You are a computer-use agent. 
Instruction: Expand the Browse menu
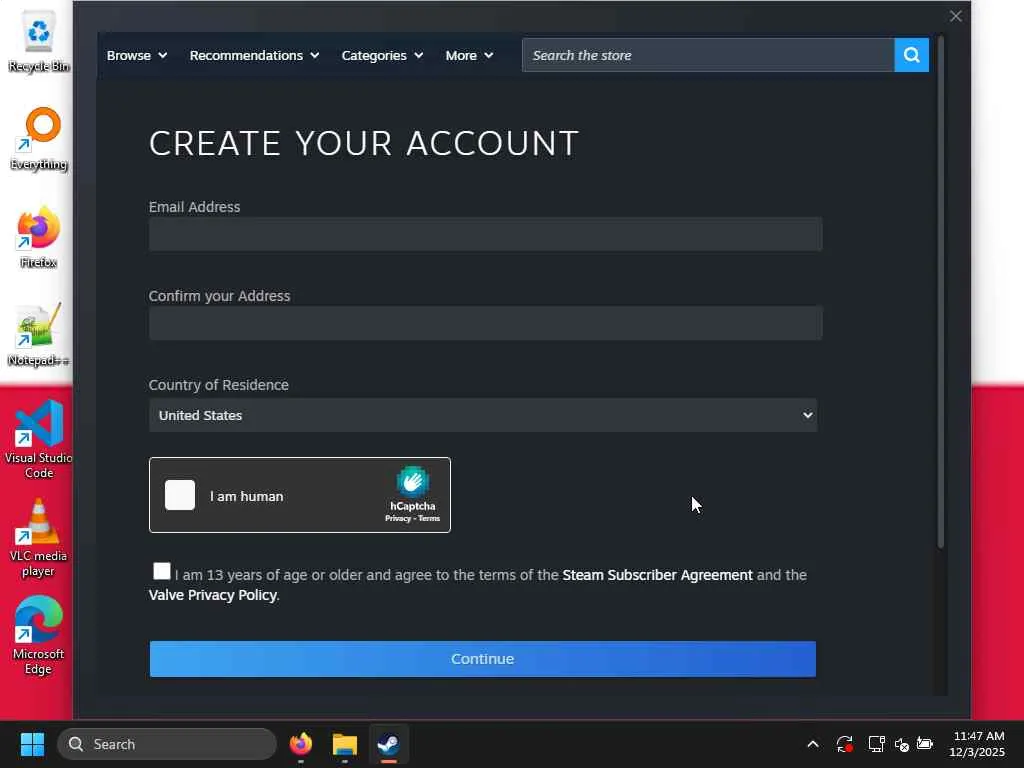pyautogui.click(x=137, y=56)
